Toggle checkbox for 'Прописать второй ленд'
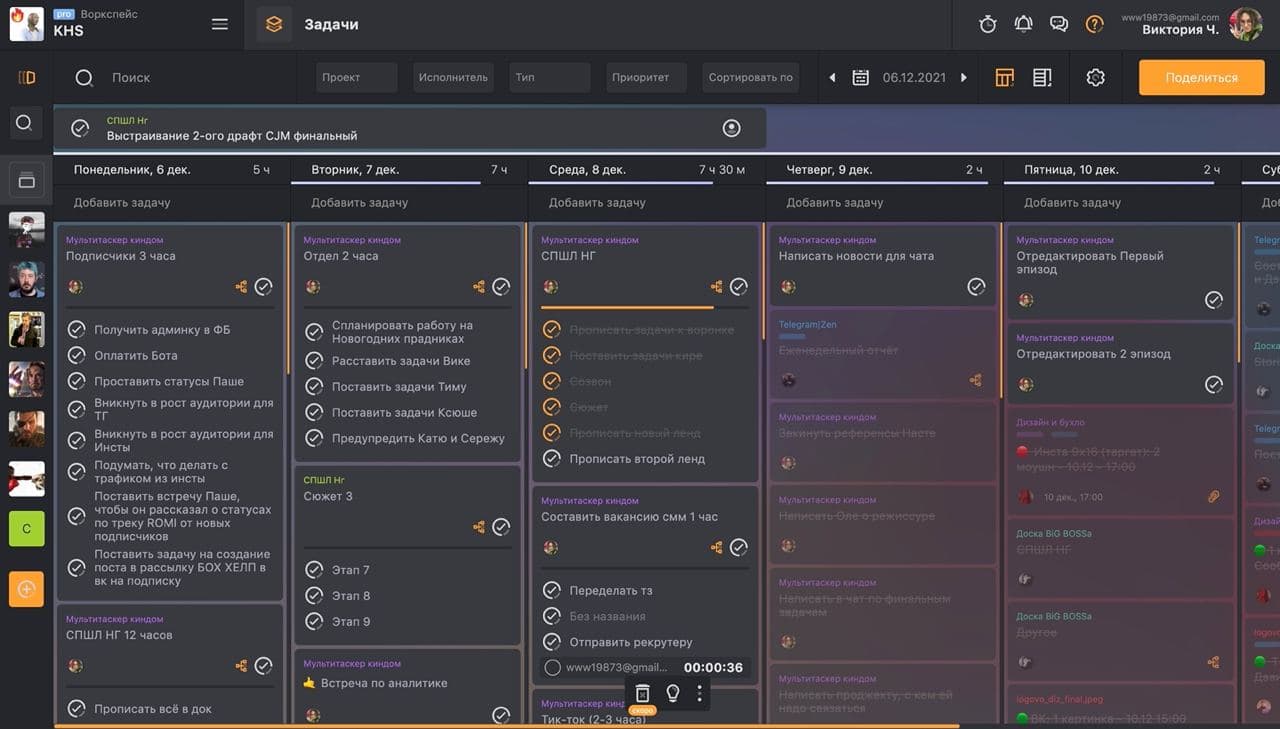This screenshot has width=1280, height=729. click(551, 459)
